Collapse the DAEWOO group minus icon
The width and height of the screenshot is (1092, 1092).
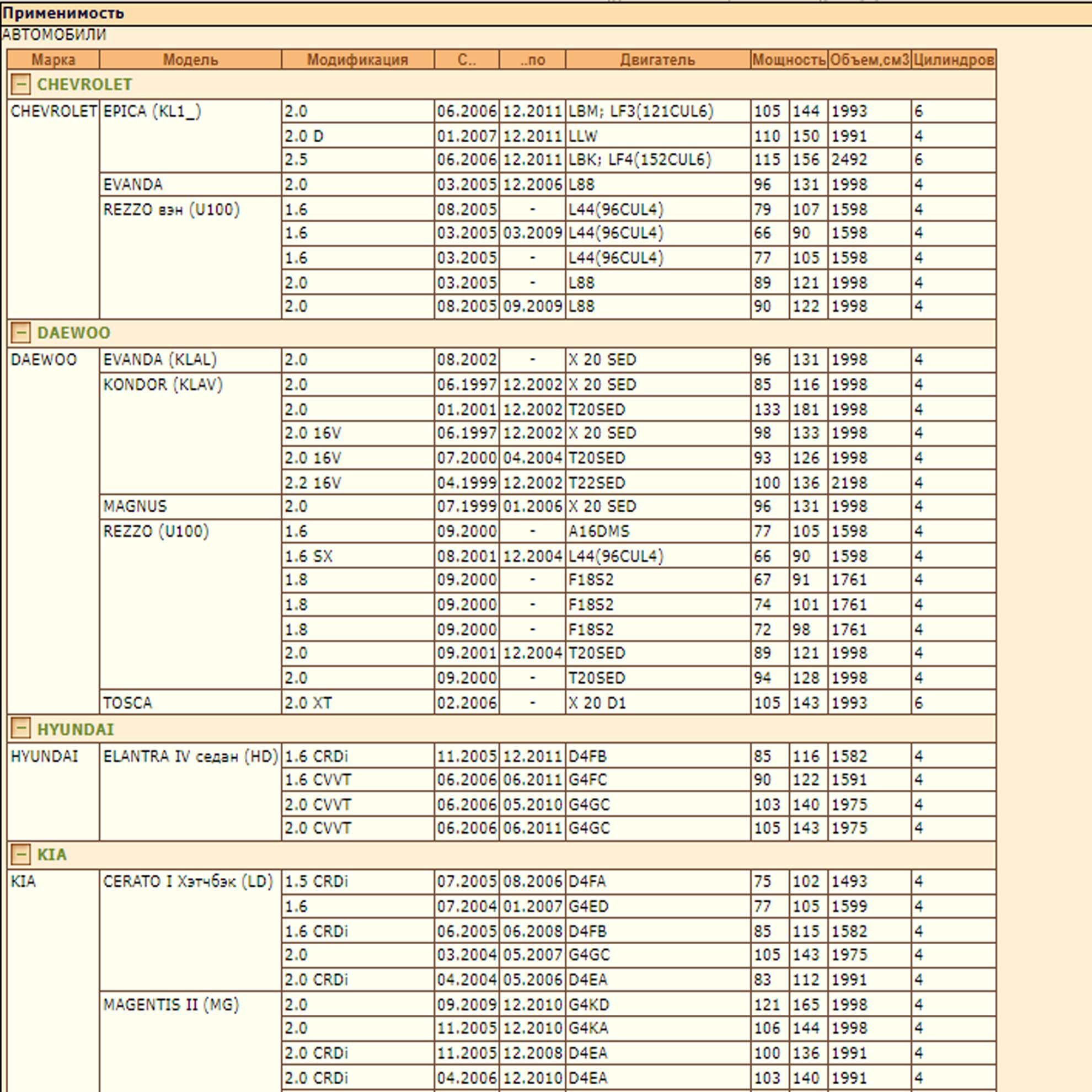(x=20, y=333)
